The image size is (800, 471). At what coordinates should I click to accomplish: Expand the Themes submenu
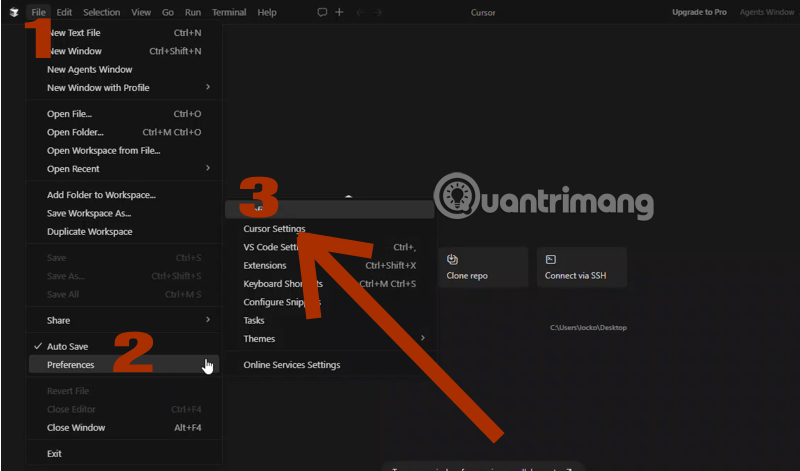pos(258,338)
